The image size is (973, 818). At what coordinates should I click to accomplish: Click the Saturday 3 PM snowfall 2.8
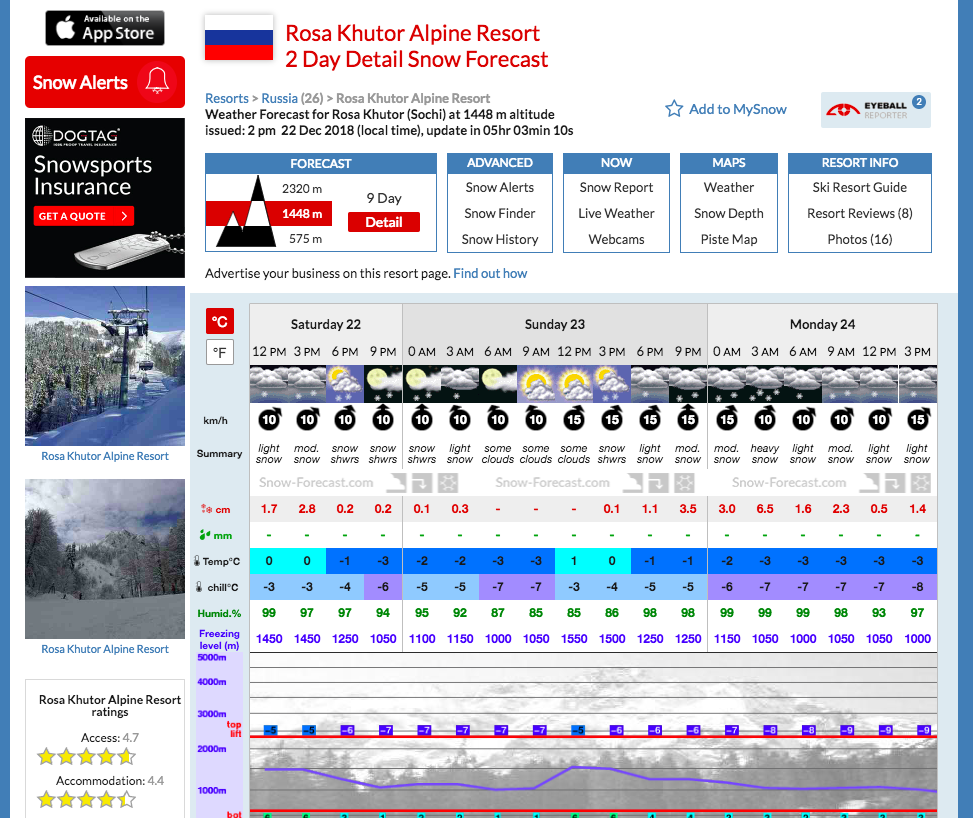pos(307,509)
